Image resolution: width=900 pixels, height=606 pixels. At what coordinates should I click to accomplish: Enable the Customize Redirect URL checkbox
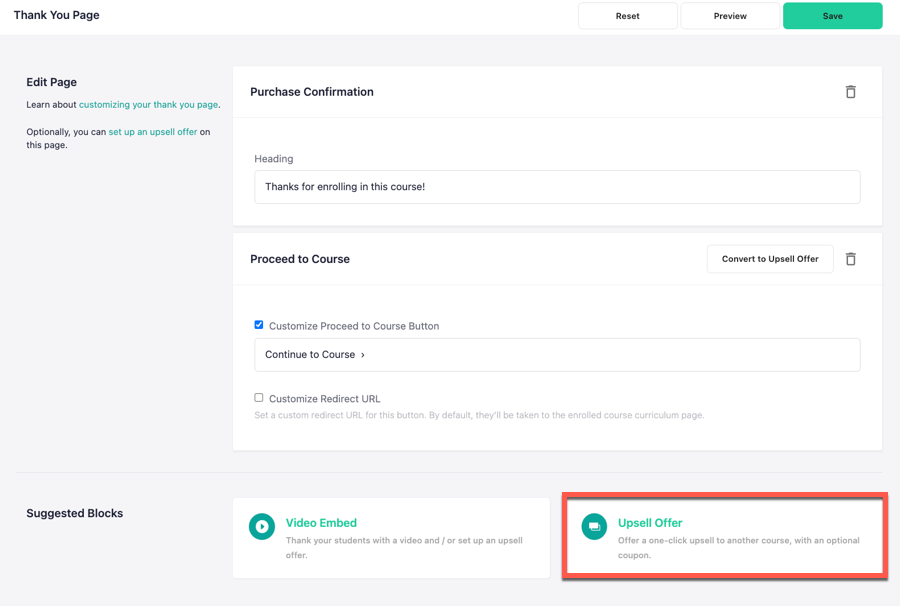pos(259,398)
